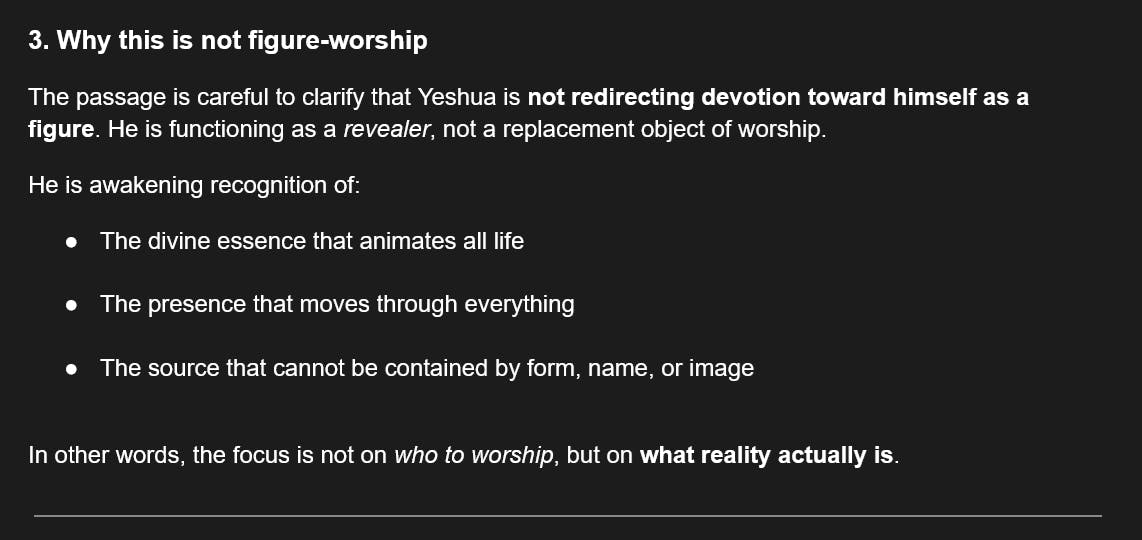This screenshot has width=1142, height=540.
Task: Click the line "He is awakening recognition of:"
Action: [x=193, y=185]
